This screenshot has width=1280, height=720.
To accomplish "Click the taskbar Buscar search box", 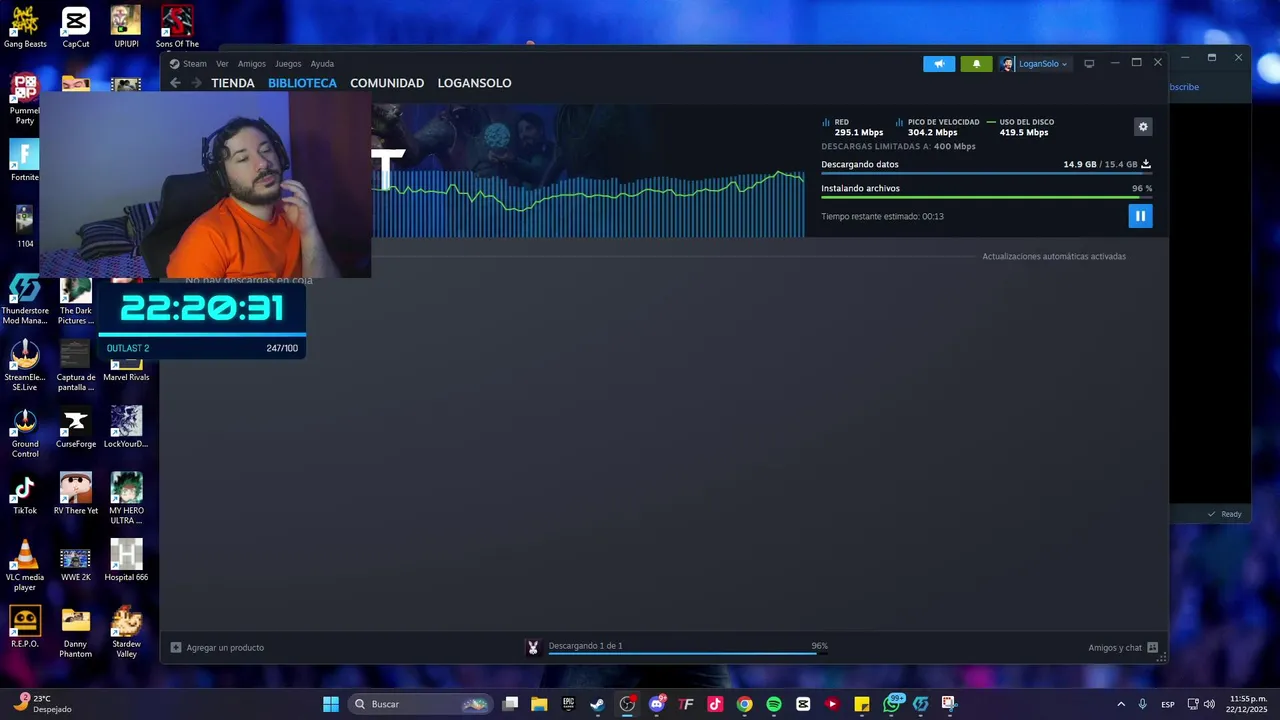I will [x=421, y=704].
